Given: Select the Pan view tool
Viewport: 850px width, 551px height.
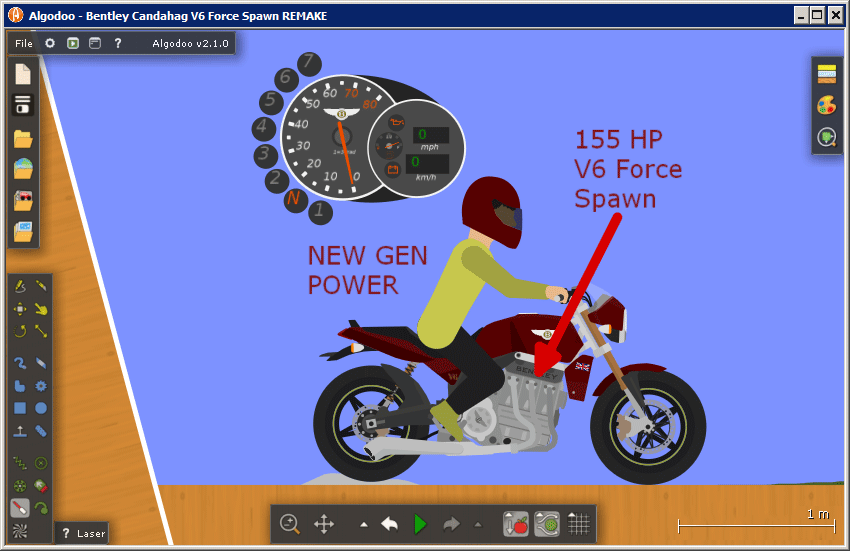Looking at the screenshot, I should pos(324,524).
